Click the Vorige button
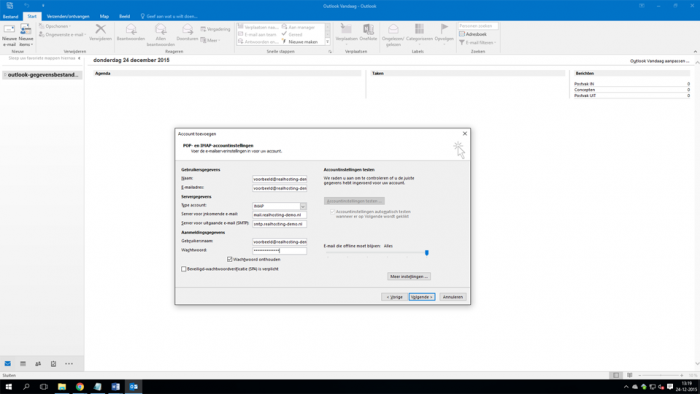The image size is (700, 394). tap(394, 297)
